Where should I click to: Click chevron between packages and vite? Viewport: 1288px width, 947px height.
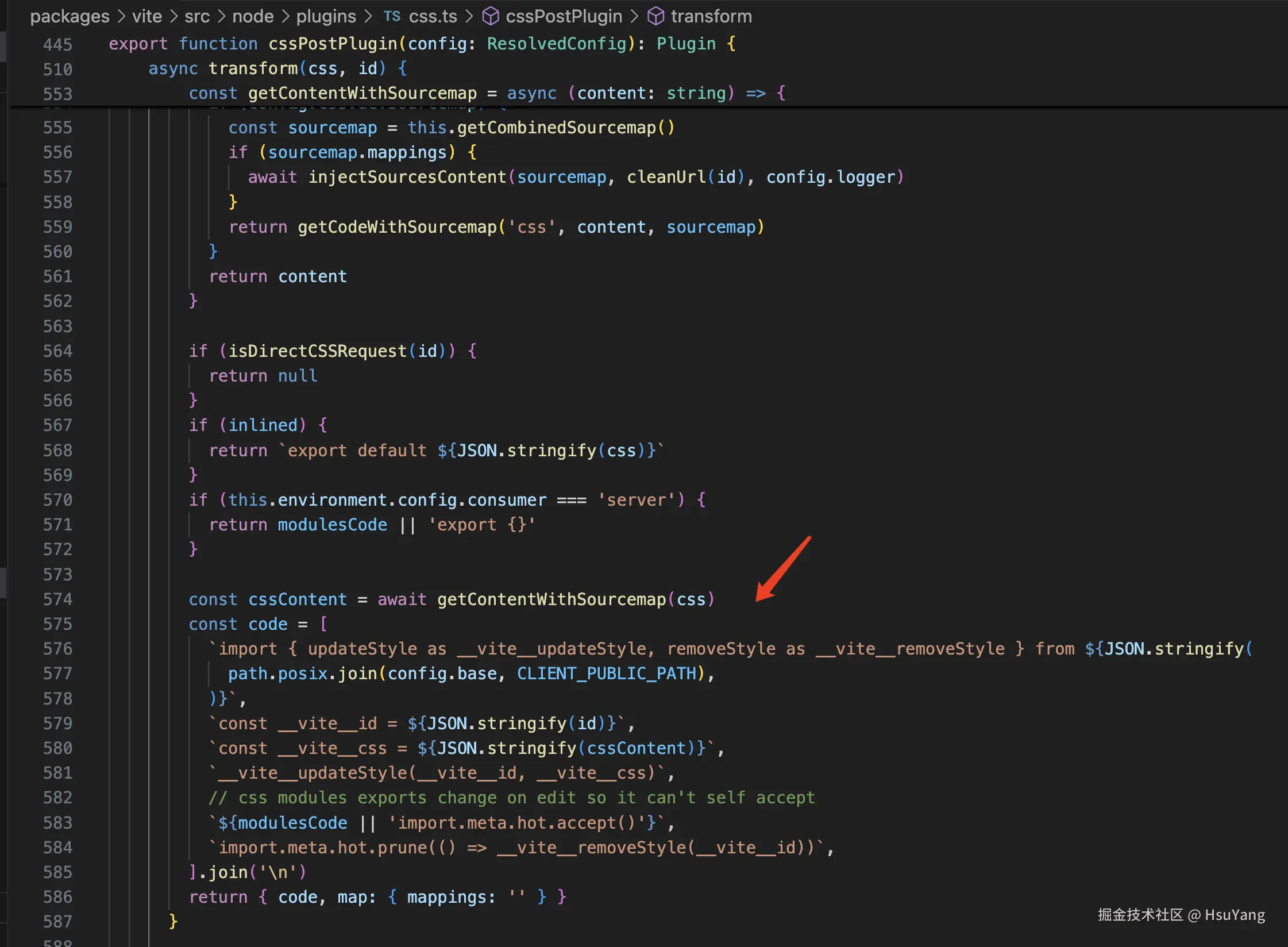[121, 16]
